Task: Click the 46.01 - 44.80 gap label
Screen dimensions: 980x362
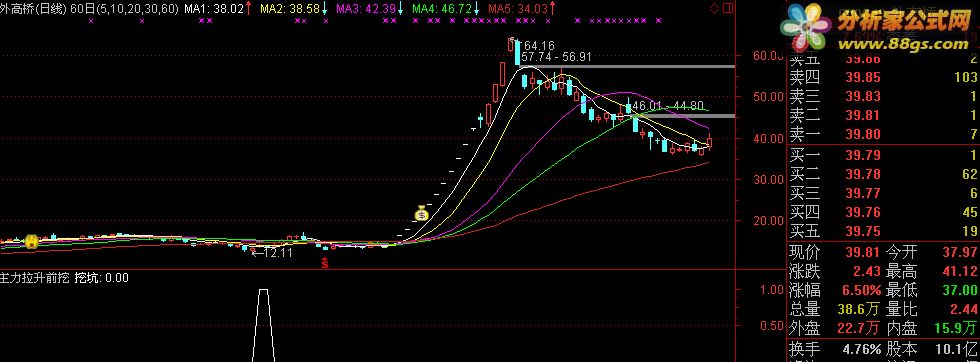Action: [x=668, y=106]
